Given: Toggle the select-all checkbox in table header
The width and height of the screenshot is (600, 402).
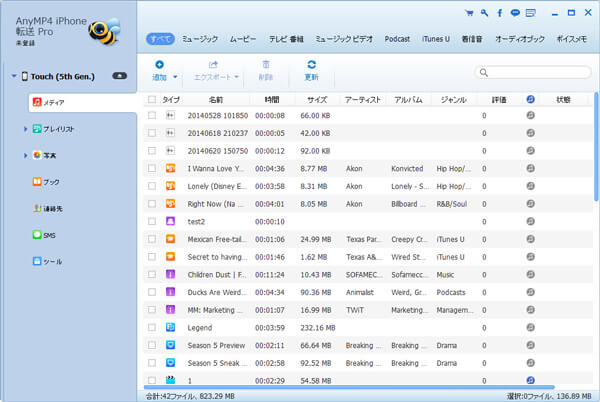Looking at the screenshot, I should [152, 100].
